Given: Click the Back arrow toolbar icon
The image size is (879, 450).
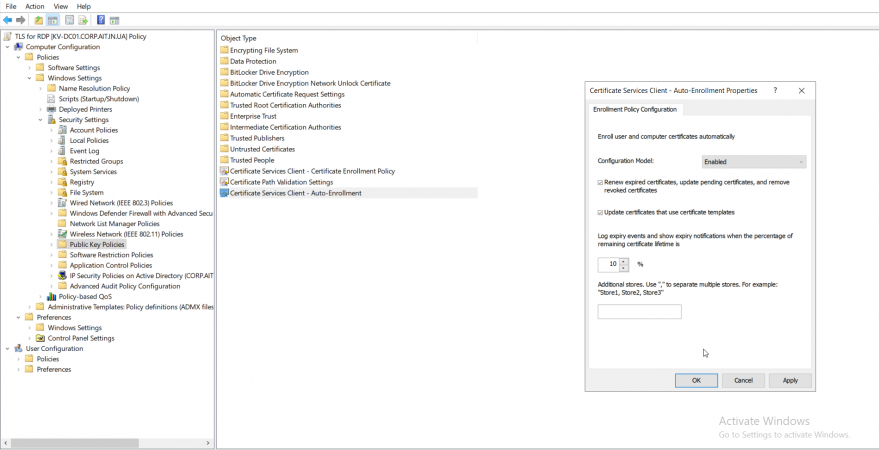Looking at the screenshot, I should [8, 20].
